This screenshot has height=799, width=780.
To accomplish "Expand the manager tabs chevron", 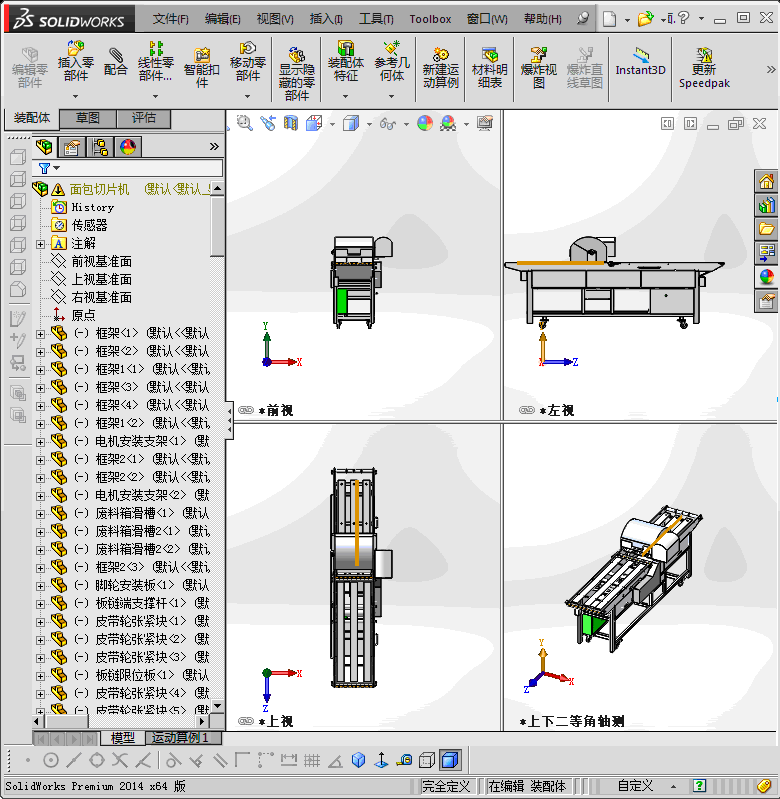I will tap(214, 147).
